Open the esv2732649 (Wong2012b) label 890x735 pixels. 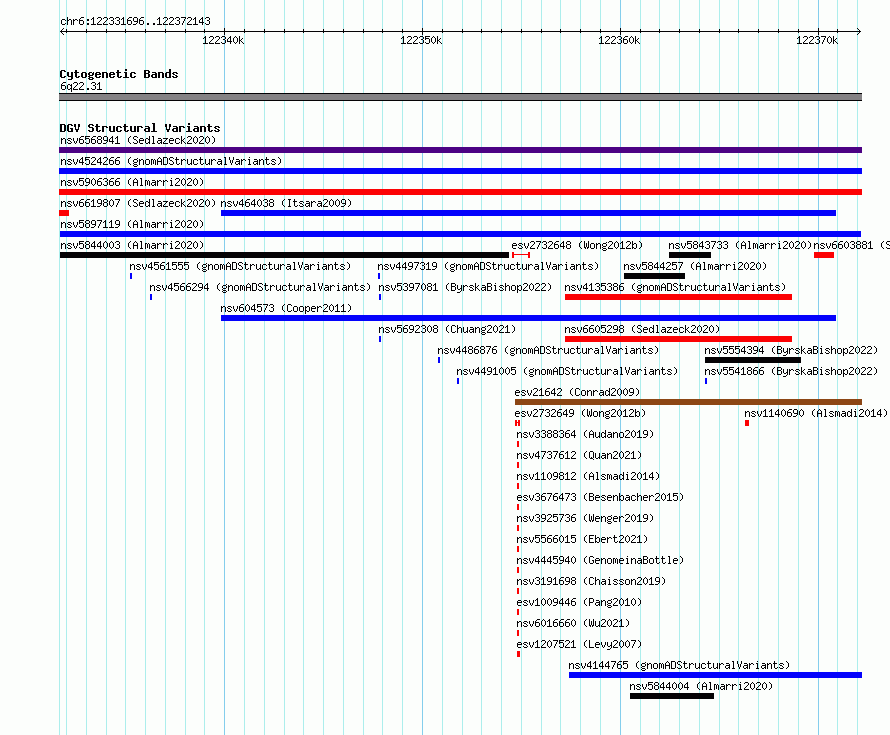[580, 413]
